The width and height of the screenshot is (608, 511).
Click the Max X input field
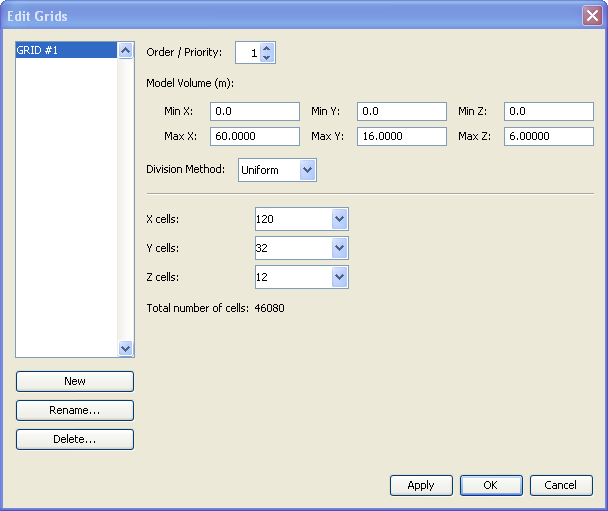tap(254, 137)
